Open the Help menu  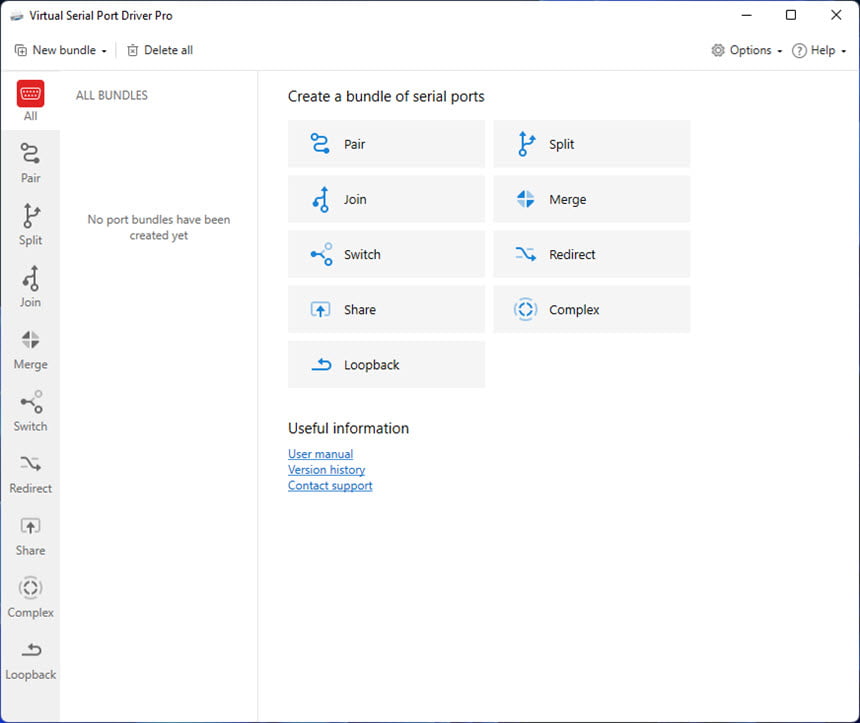click(x=819, y=50)
